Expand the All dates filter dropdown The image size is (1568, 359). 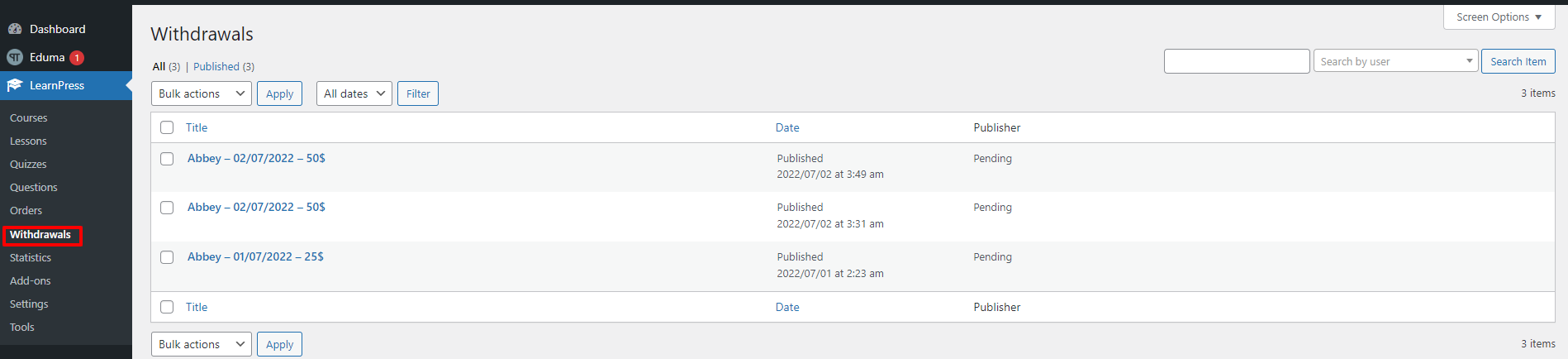(354, 93)
